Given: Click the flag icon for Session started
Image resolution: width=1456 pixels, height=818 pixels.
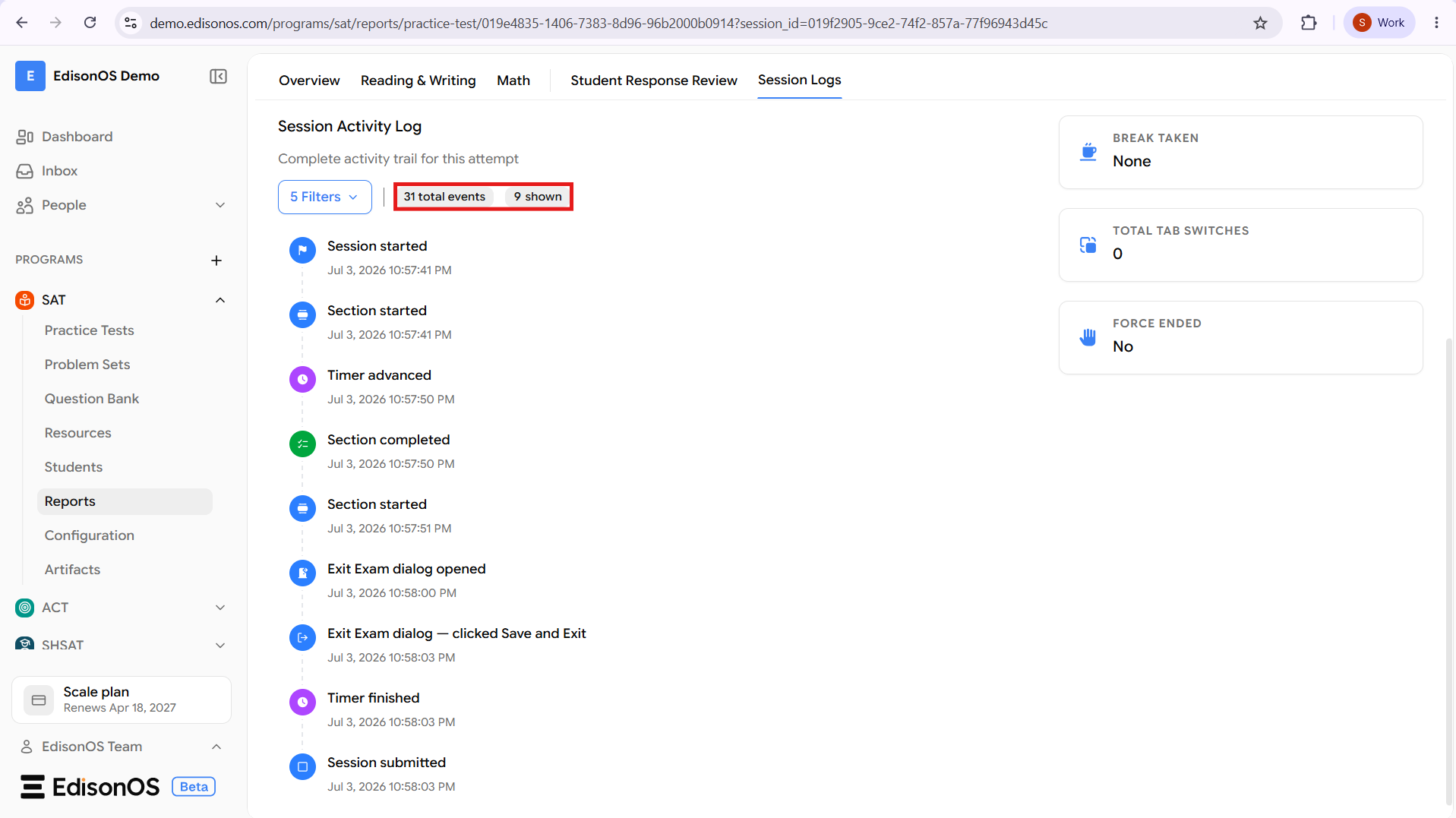Looking at the screenshot, I should point(302,250).
